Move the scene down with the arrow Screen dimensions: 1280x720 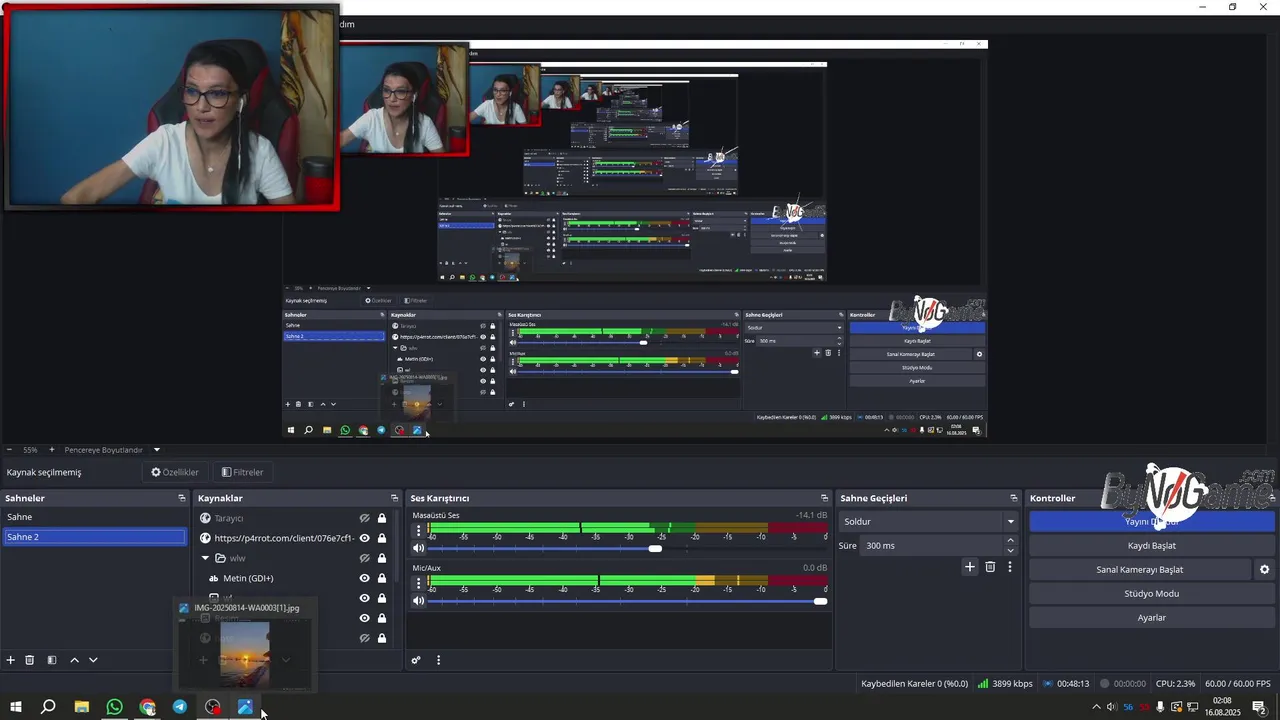pyautogui.click(x=93, y=660)
